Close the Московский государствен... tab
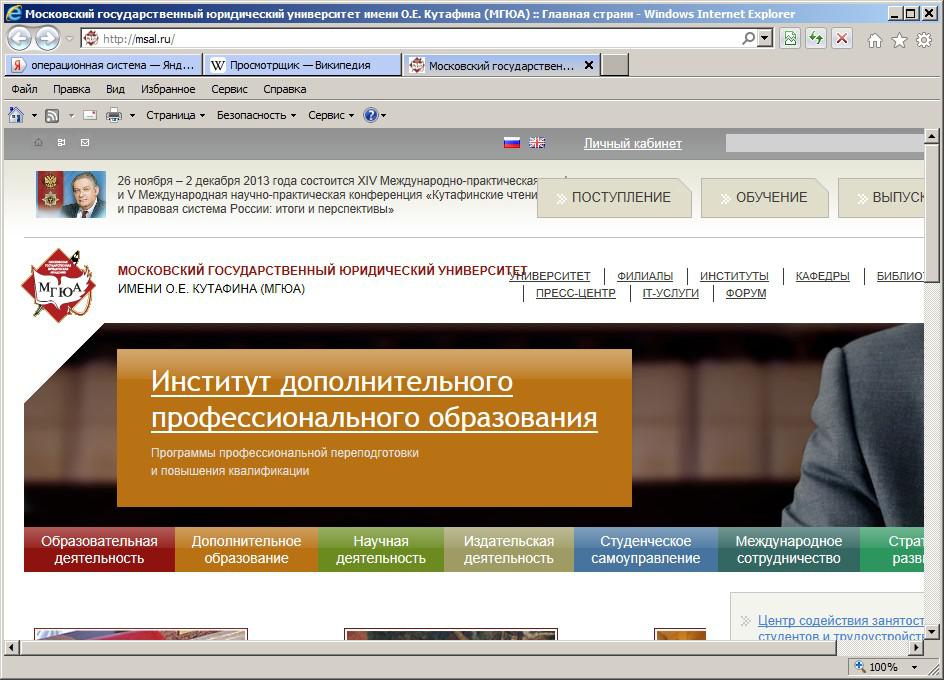Image resolution: width=944 pixels, height=680 pixels. tap(589, 64)
